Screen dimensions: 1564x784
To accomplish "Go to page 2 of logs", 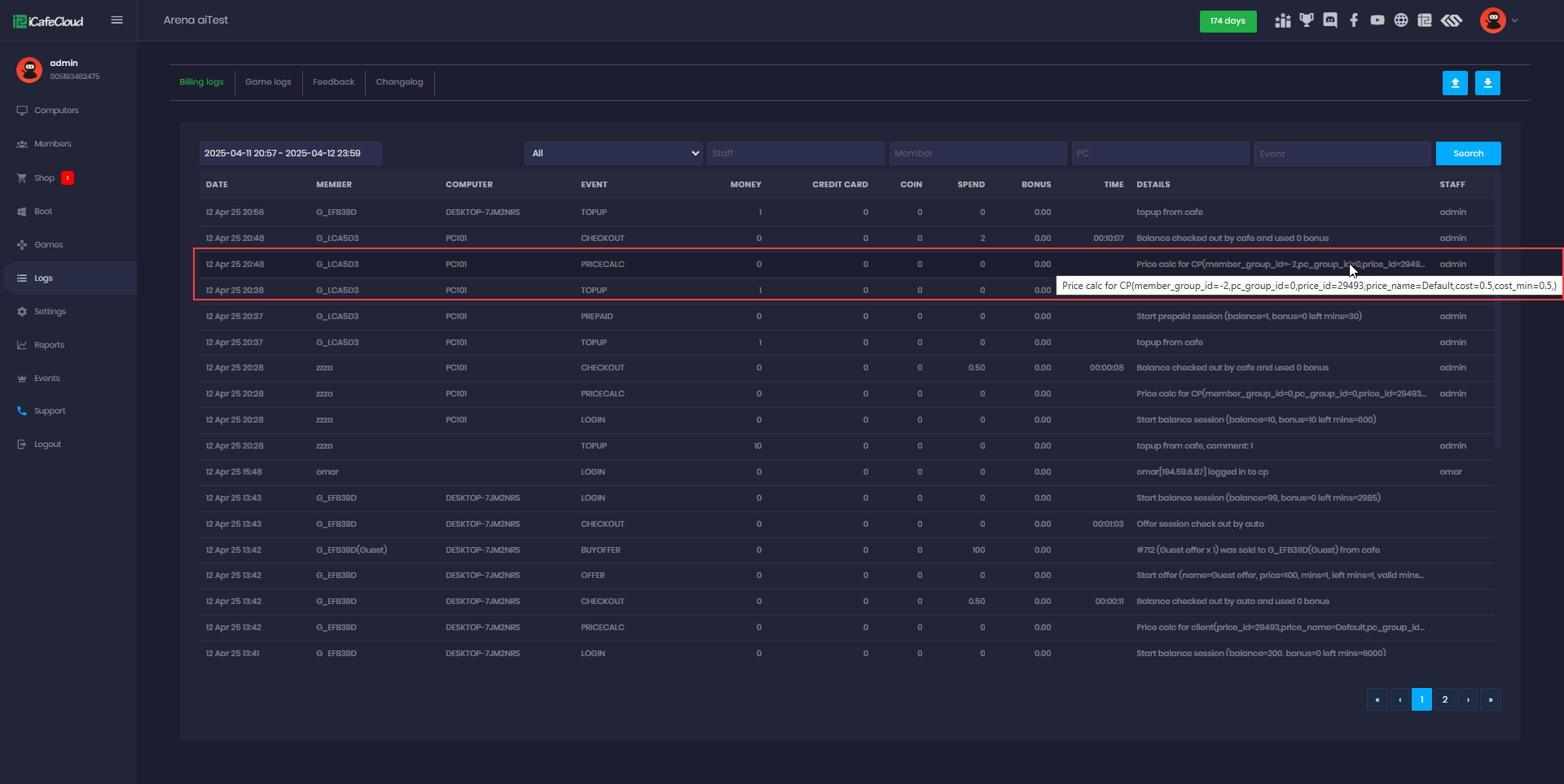I will 1444,699.
